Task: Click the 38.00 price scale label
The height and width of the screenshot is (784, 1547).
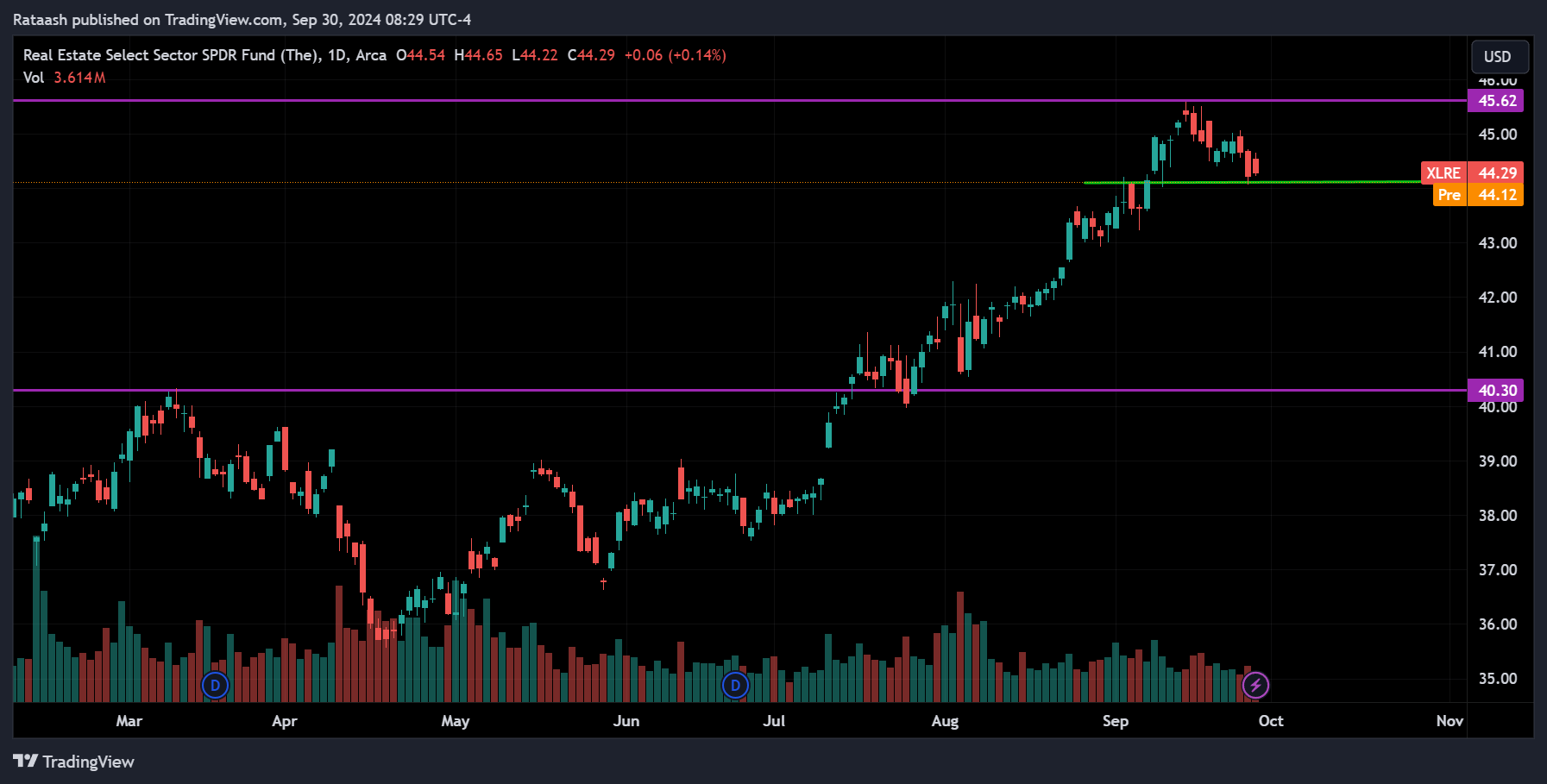Action: pos(1498,516)
